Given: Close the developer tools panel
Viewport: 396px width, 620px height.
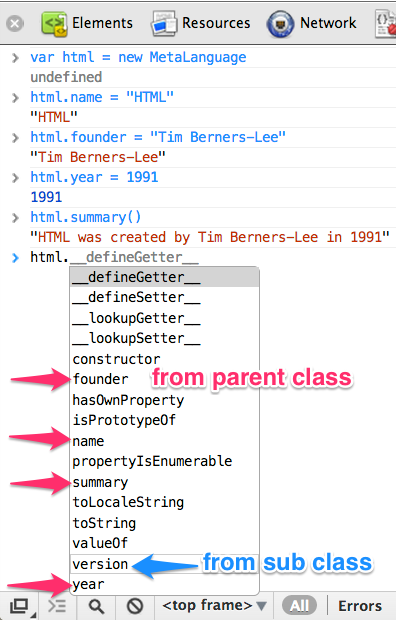Looking at the screenshot, I should coord(15,23).
